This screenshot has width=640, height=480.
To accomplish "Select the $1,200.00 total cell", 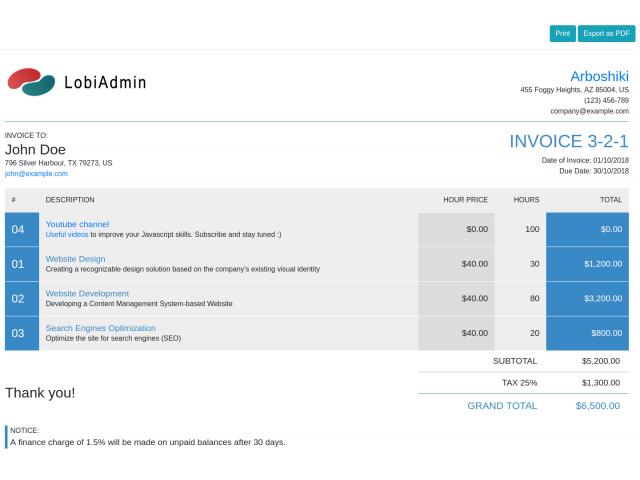I will (x=587, y=264).
